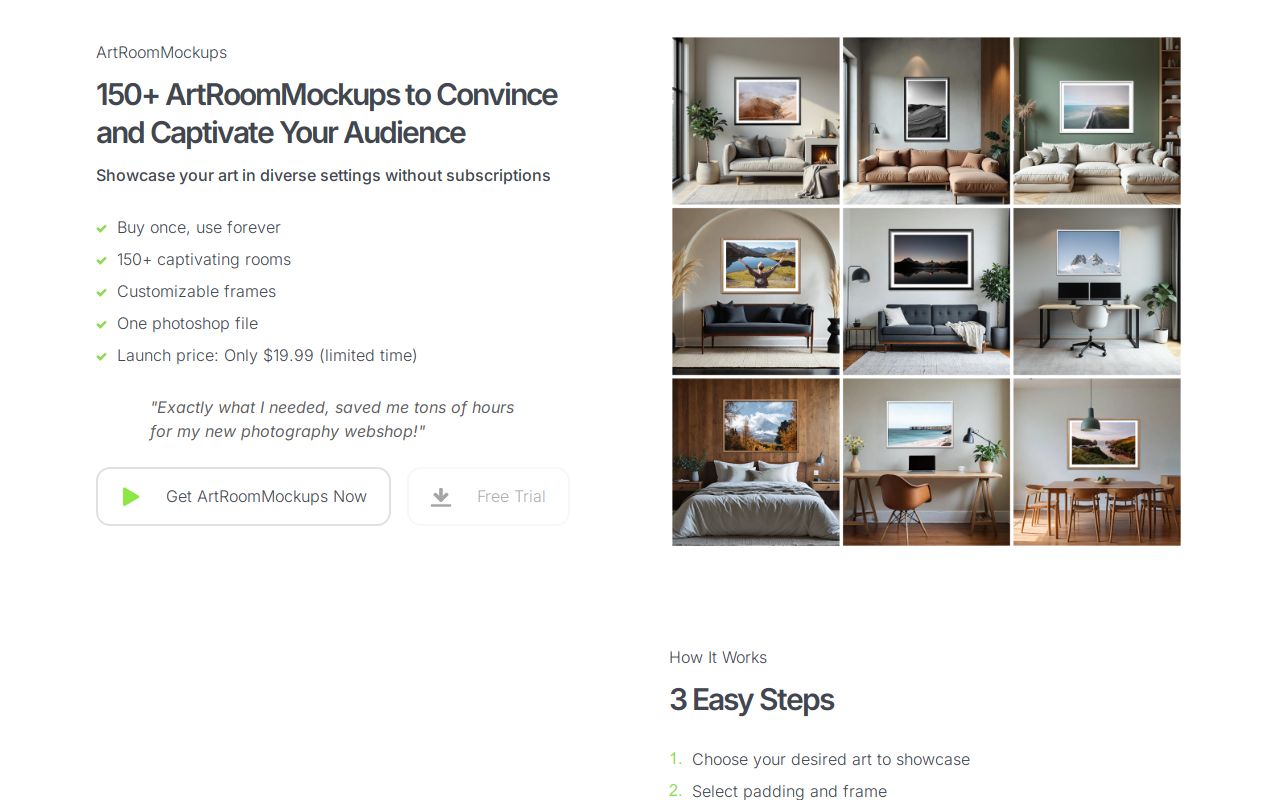
Task: Open the dark gray sofa mockup thumbnail
Action: pyautogui.click(x=926, y=291)
